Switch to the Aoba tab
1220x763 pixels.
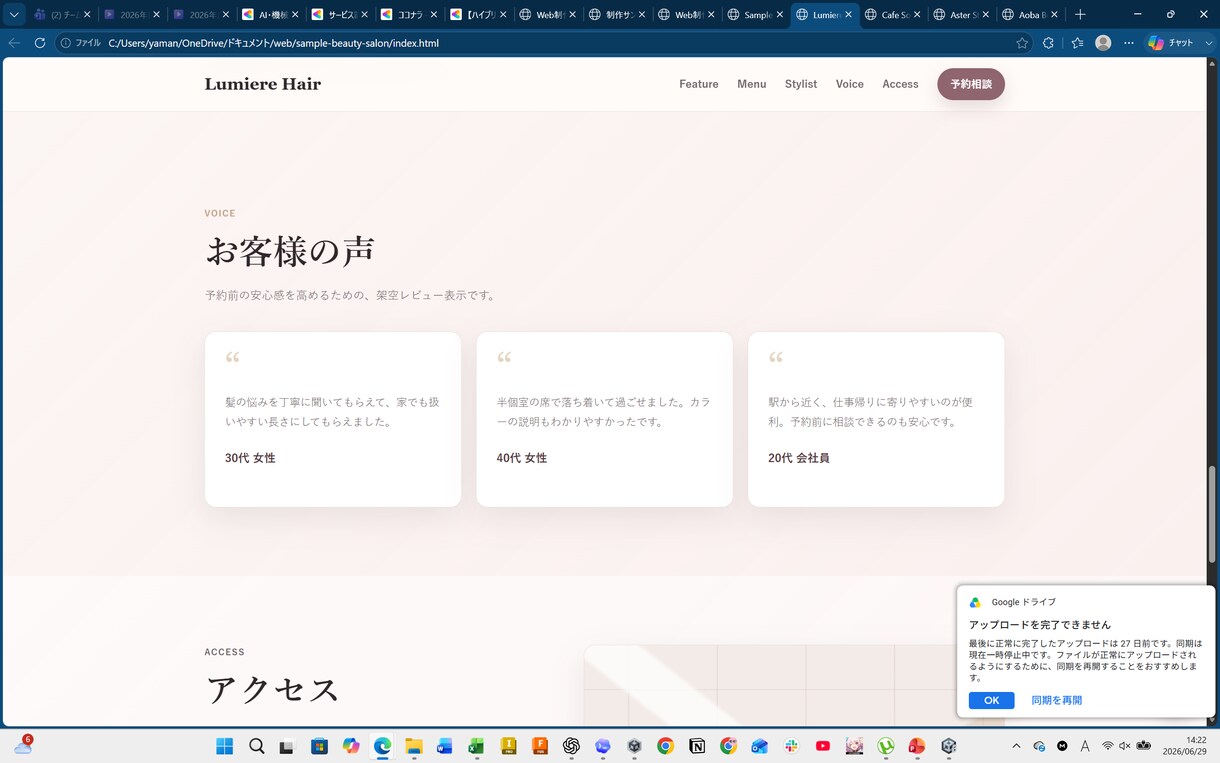(1022, 15)
